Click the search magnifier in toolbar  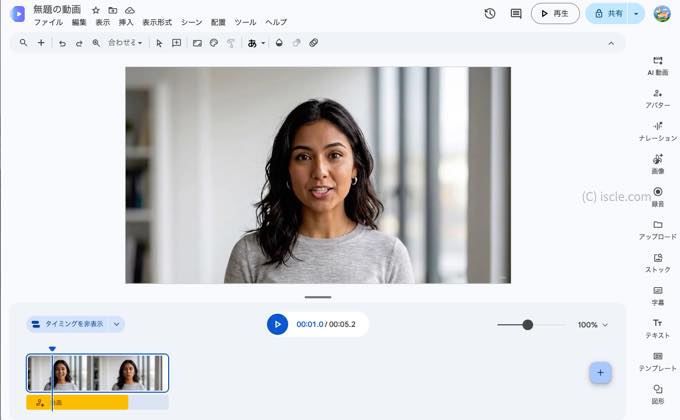[23, 43]
